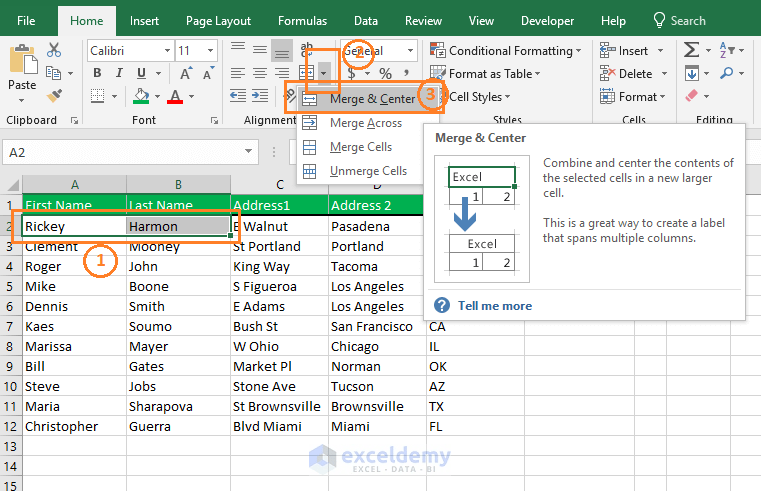Screen dimensions: 761x491
Task: Click the Clear eraser icon
Action: pyautogui.click(x=692, y=96)
